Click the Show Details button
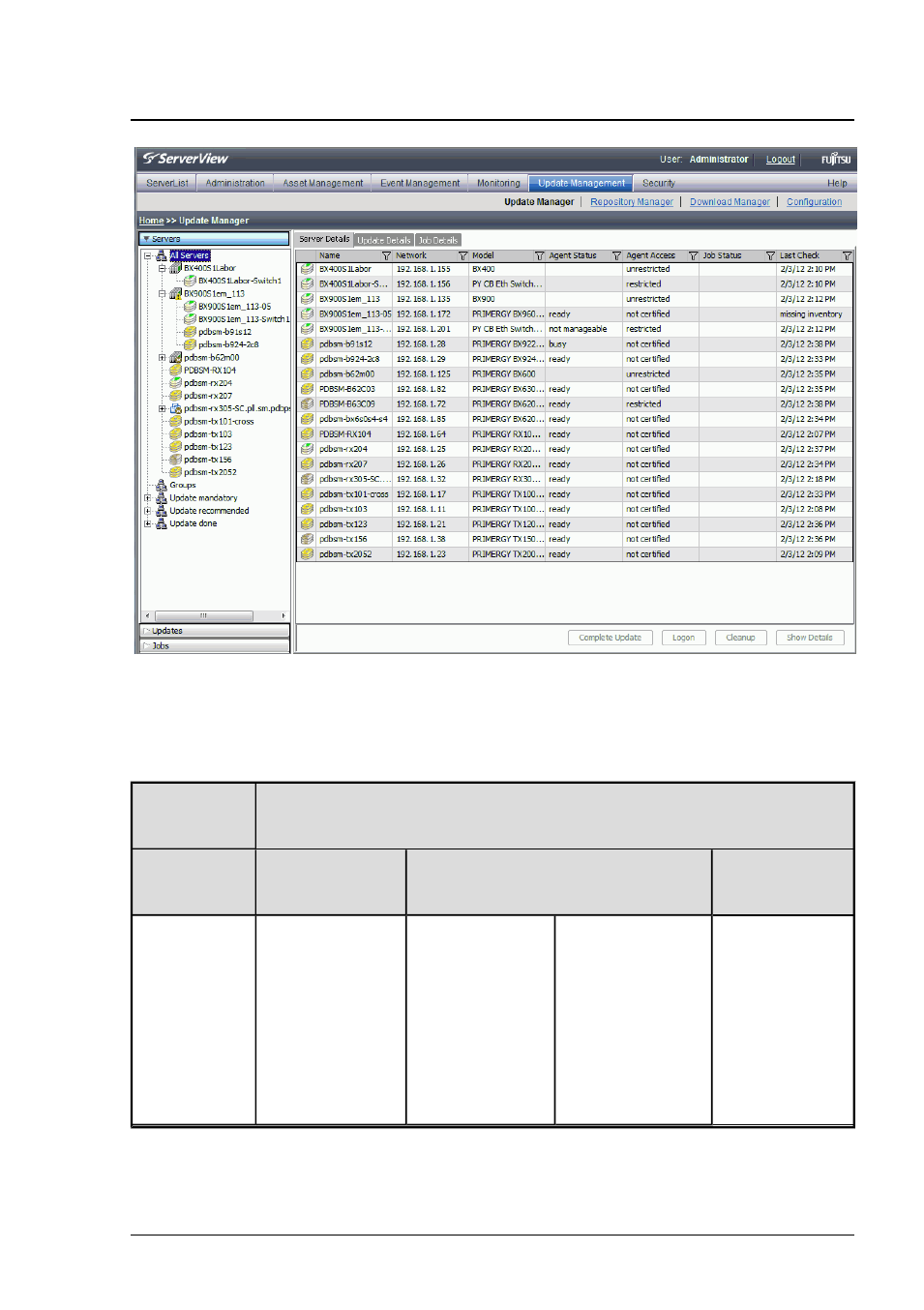This screenshot has width=924, height=1310. click(809, 638)
